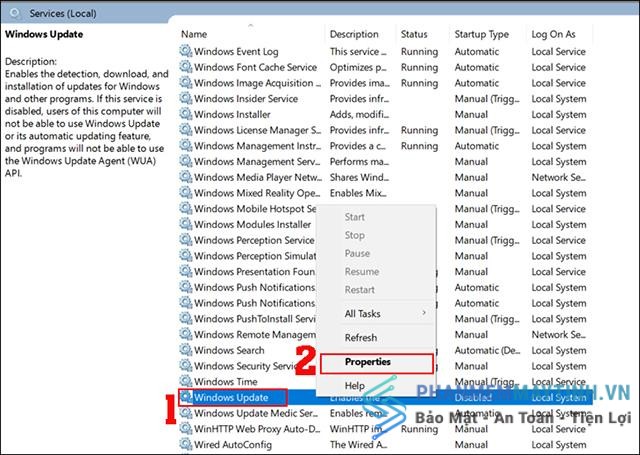The height and width of the screenshot is (455, 640).
Task: Click 'Shares Wind...' description text
Action: click(359, 177)
